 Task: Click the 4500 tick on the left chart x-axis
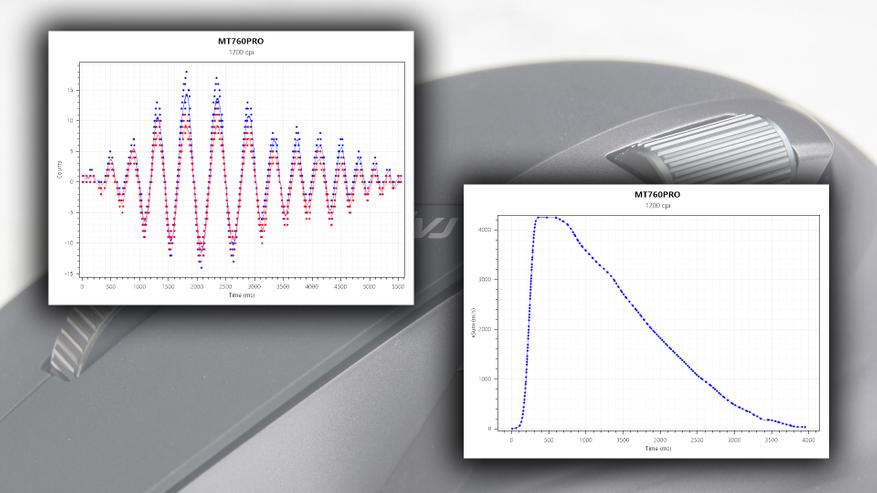340,287
